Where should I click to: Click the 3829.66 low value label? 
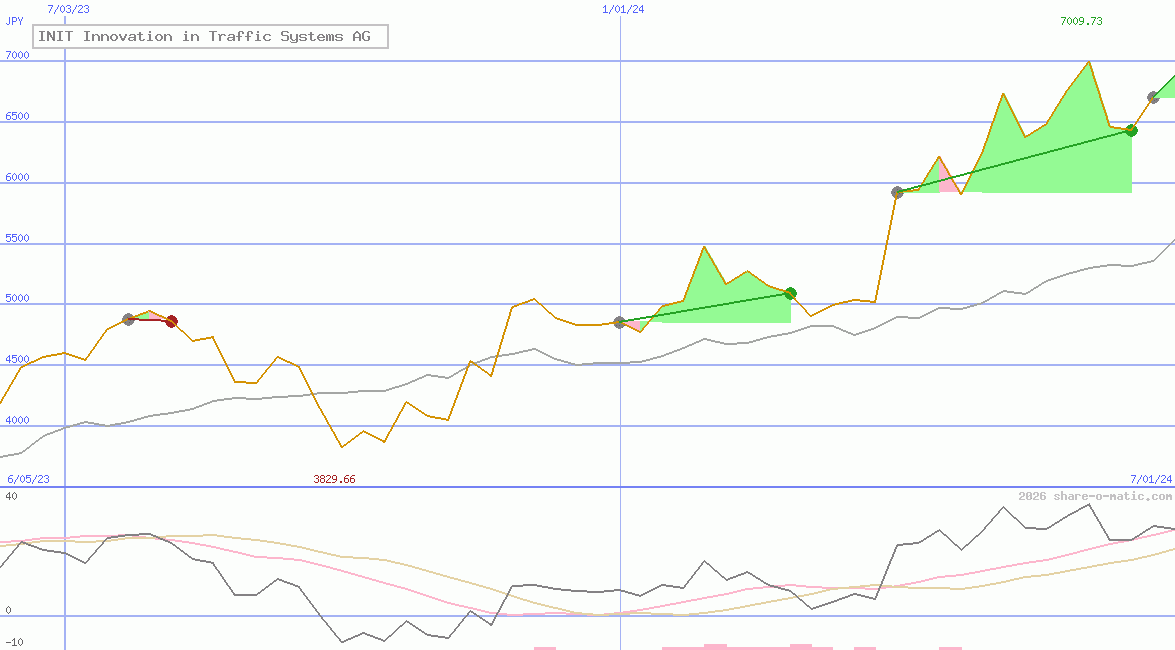pos(334,479)
